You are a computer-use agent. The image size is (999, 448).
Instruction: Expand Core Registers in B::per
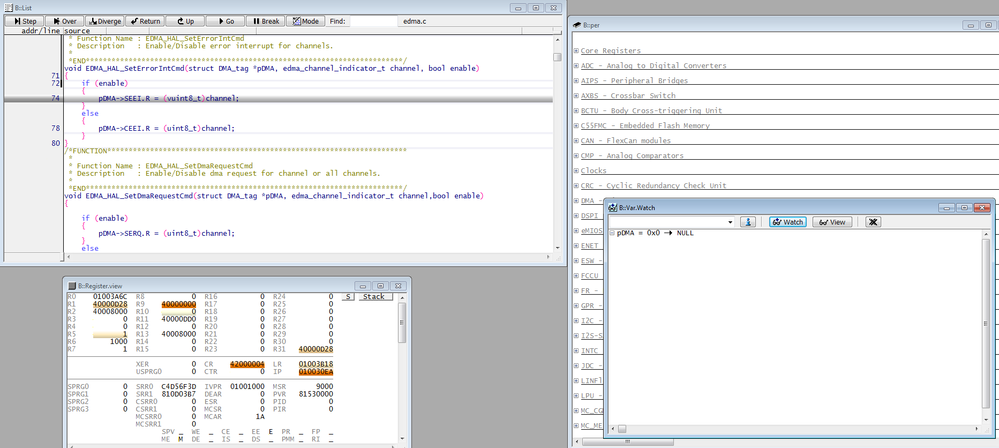[576, 50]
